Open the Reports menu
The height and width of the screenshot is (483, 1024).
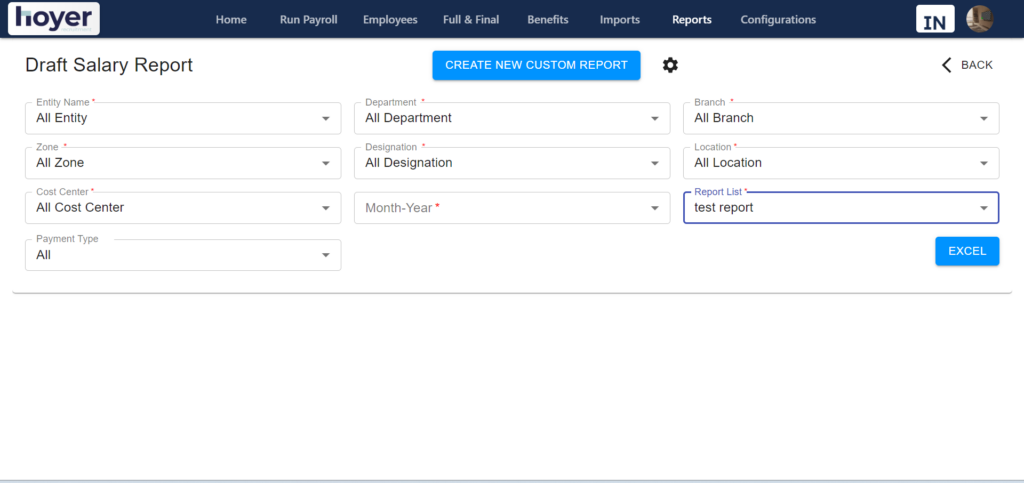pos(692,20)
